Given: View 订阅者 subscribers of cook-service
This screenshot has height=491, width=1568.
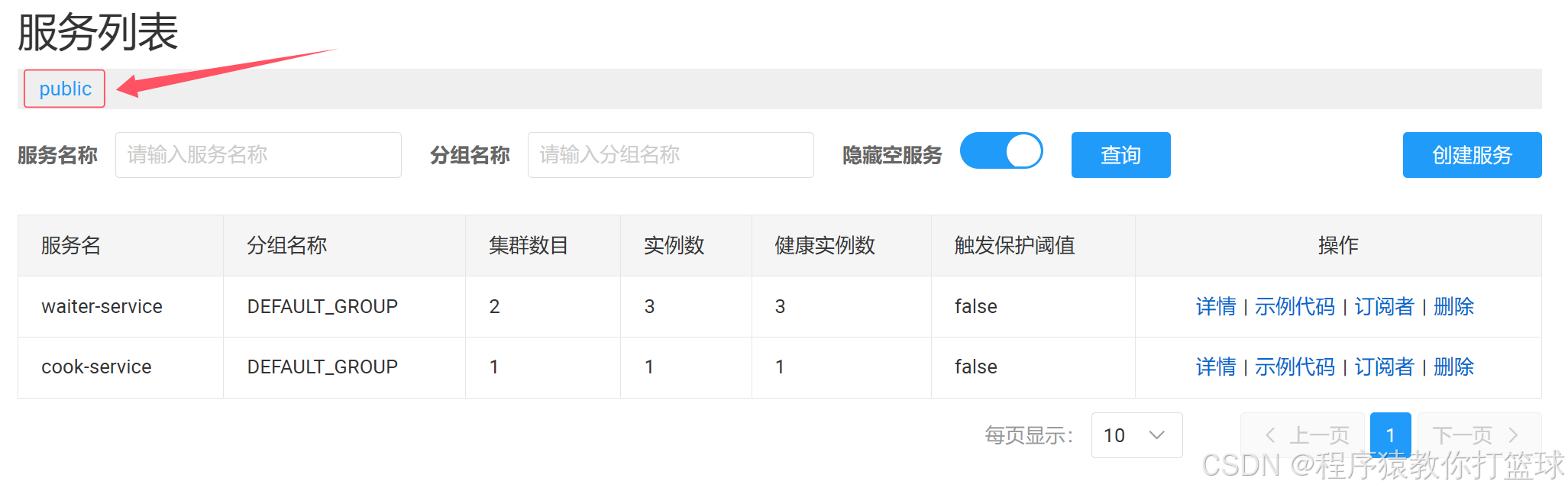Looking at the screenshot, I should [x=1384, y=367].
